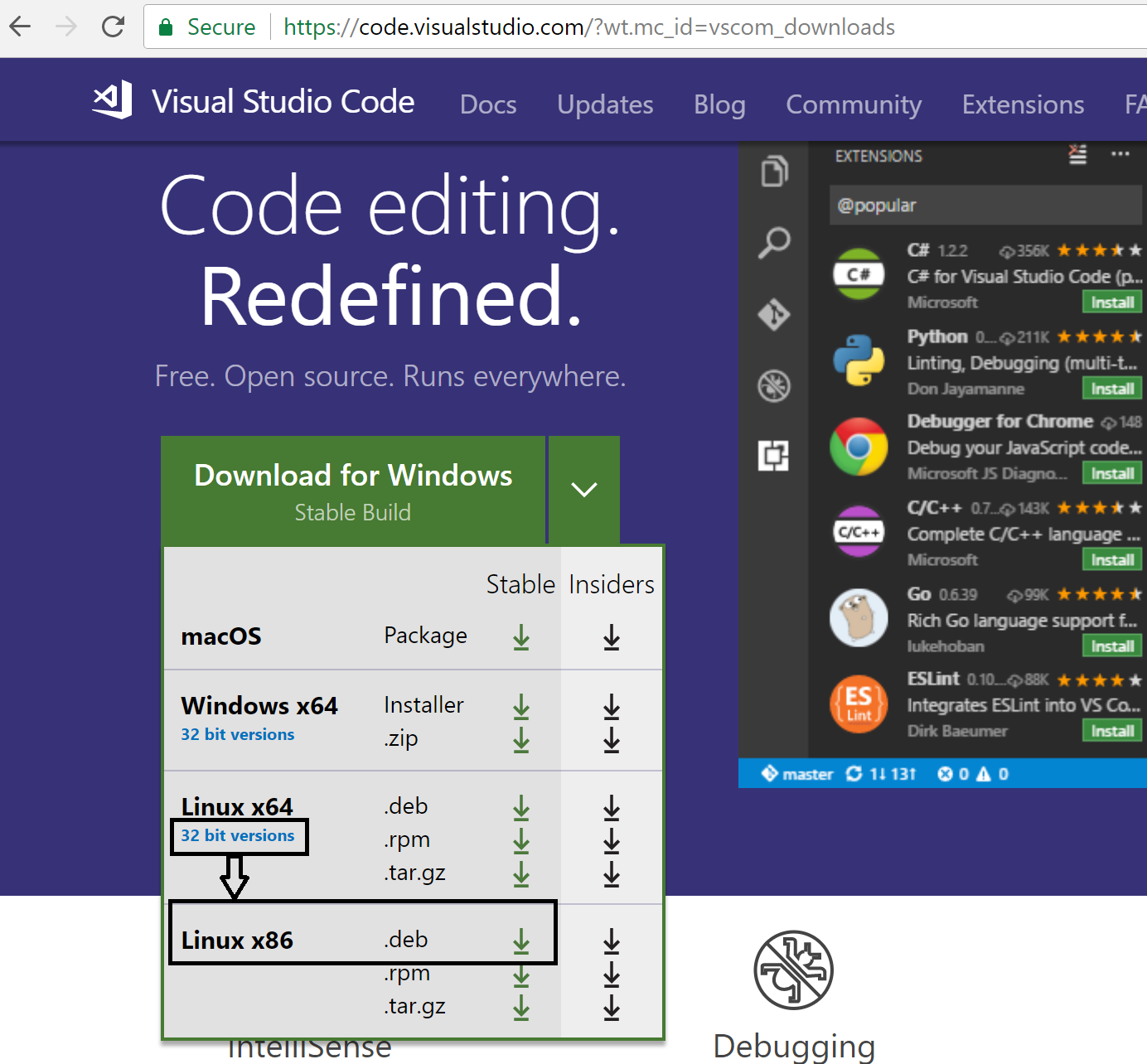The height and width of the screenshot is (1064, 1147).
Task: Install the Go extension
Action: (x=1112, y=646)
